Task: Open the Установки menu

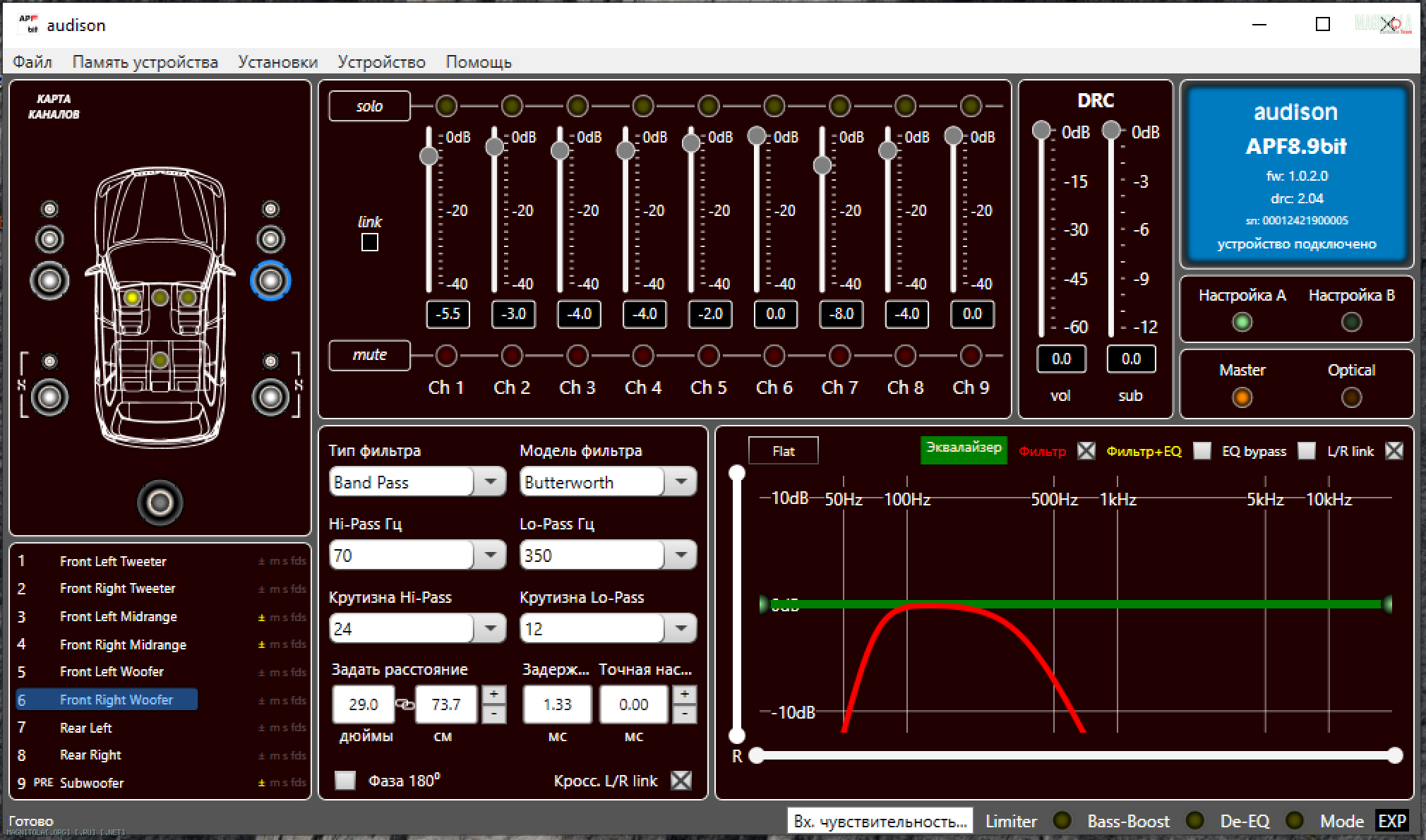Action: coord(278,62)
